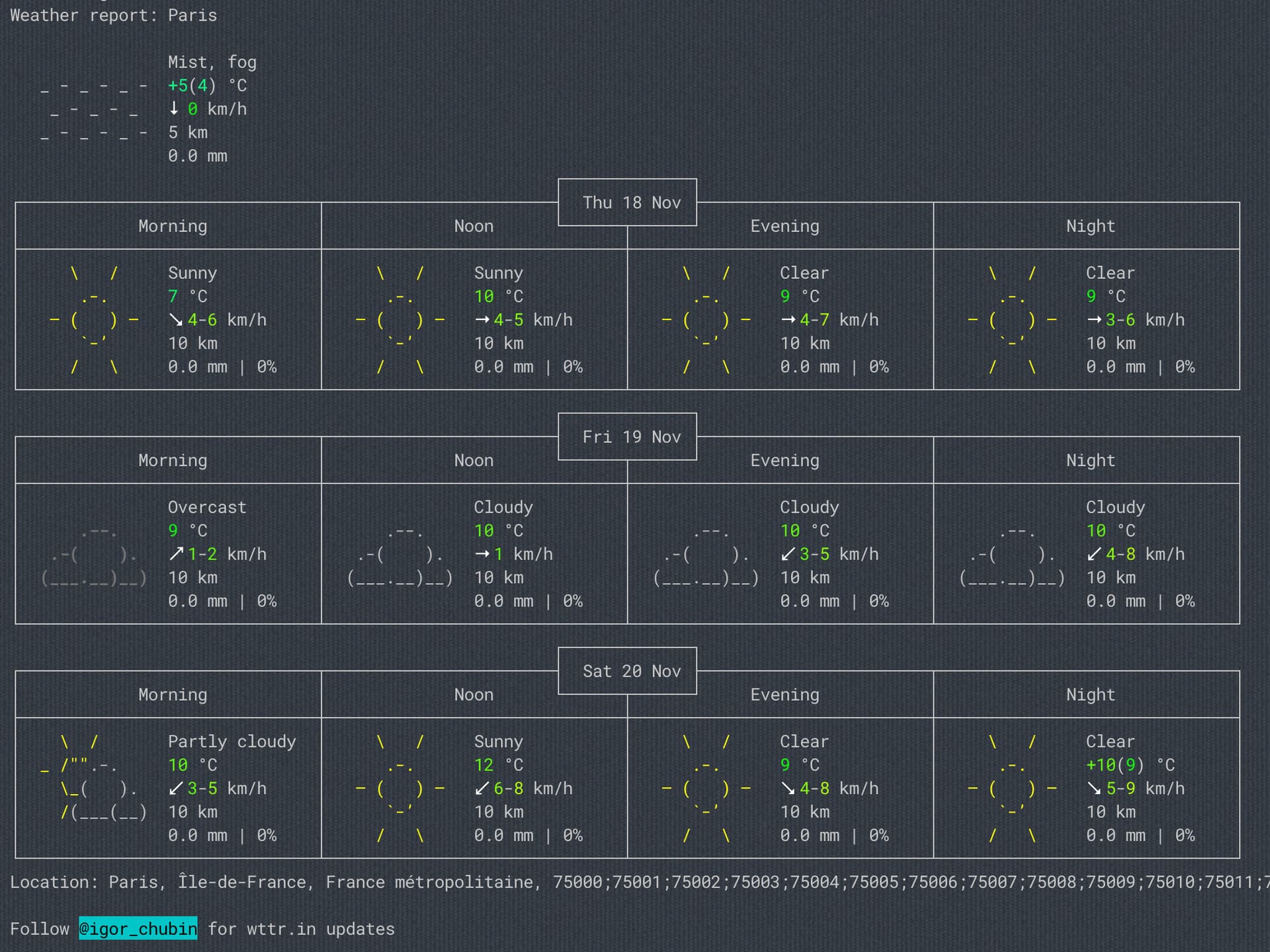The height and width of the screenshot is (952, 1270).
Task: Toggle the downward wind arrow showing 0 km/h
Action: (175, 109)
